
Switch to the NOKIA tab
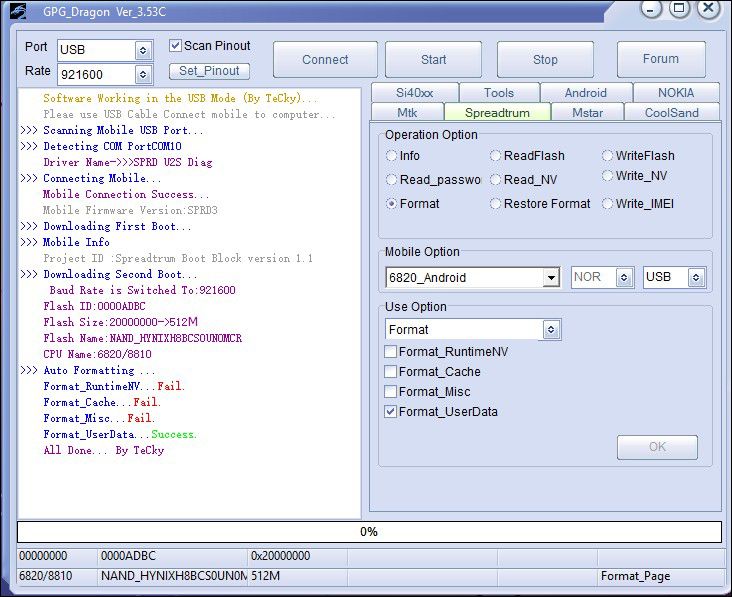pyautogui.click(x=675, y=93)
